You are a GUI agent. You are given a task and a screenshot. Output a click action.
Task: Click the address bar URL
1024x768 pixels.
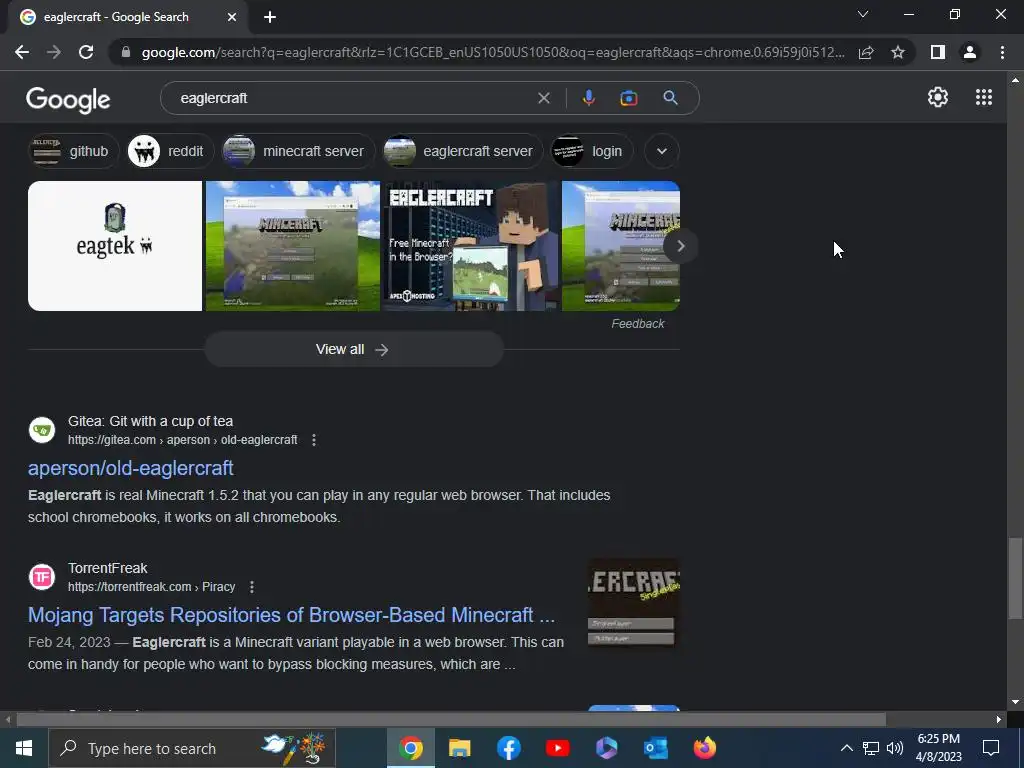click(493, 52)
